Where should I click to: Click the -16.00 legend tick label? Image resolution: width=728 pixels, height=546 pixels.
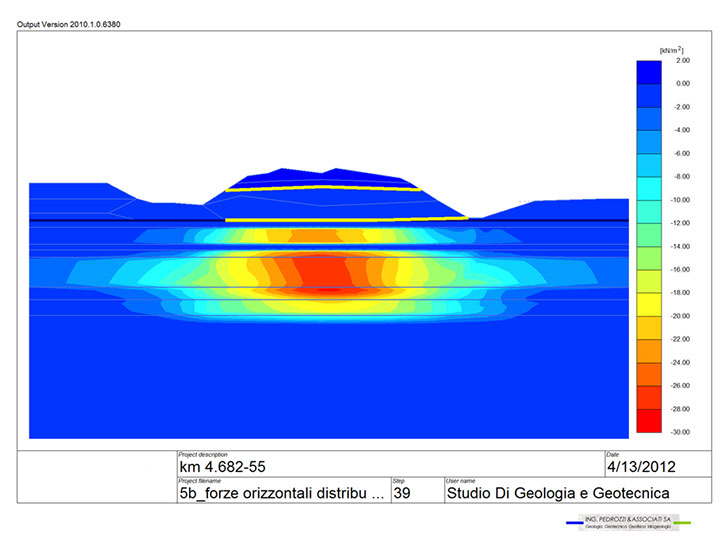pos(679,269)
